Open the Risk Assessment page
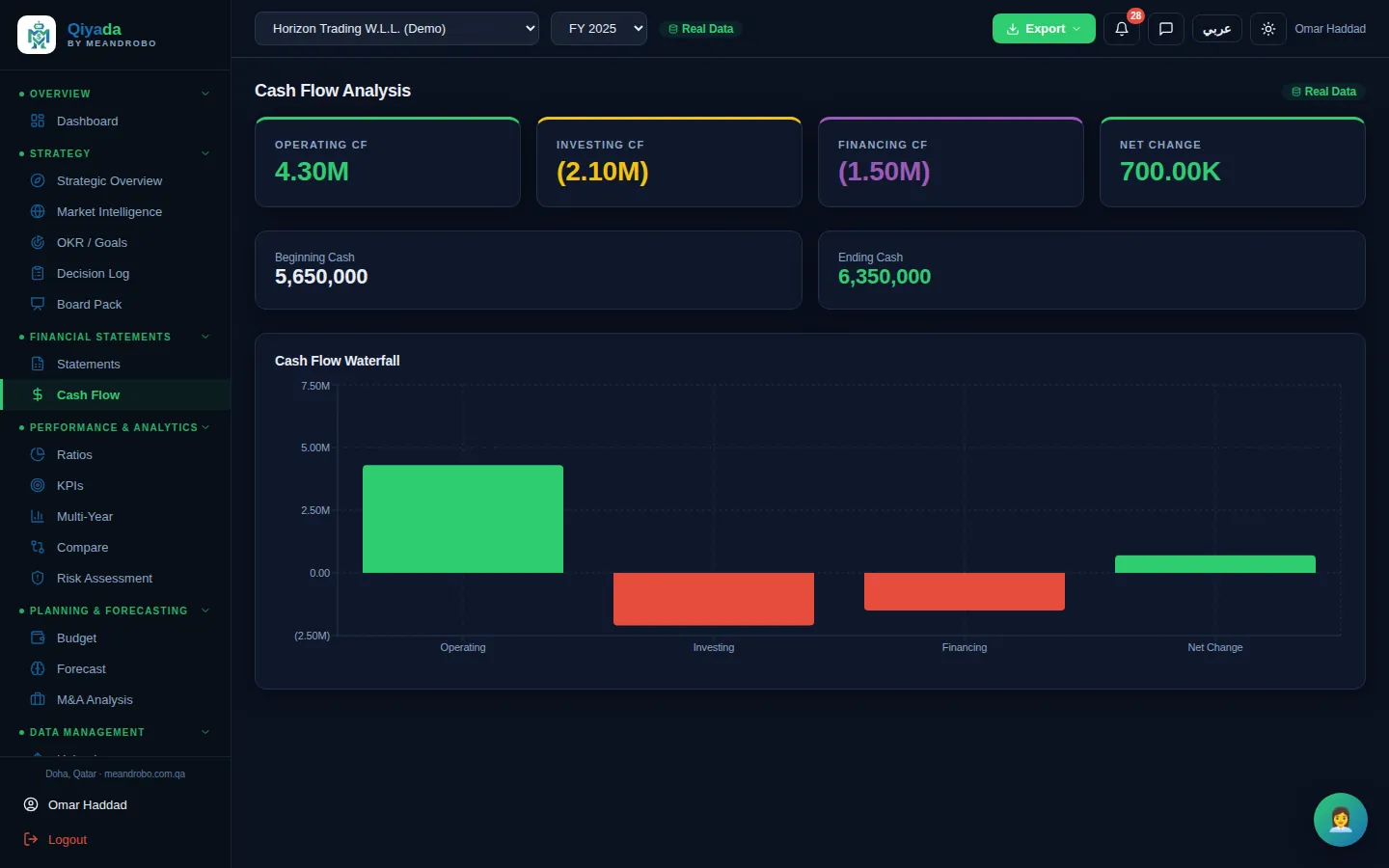The image size is (1389, 868). pyautogui.click(x=116, y=578)
